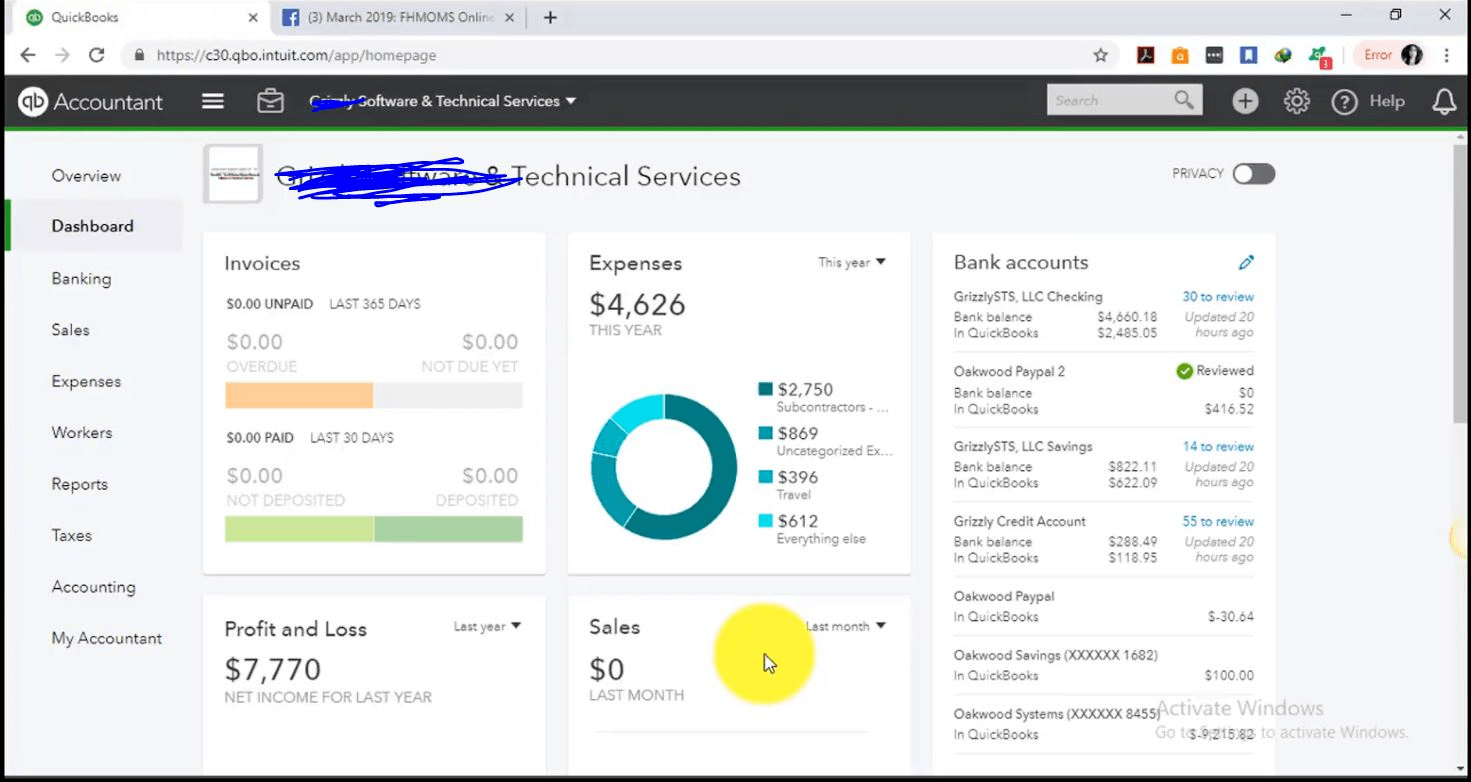The width and height of the screenshot is (1471, 782).
Task: Open the accountant toolbox briefcase icon
Action: pyautogui.click(x=270, y=101)
